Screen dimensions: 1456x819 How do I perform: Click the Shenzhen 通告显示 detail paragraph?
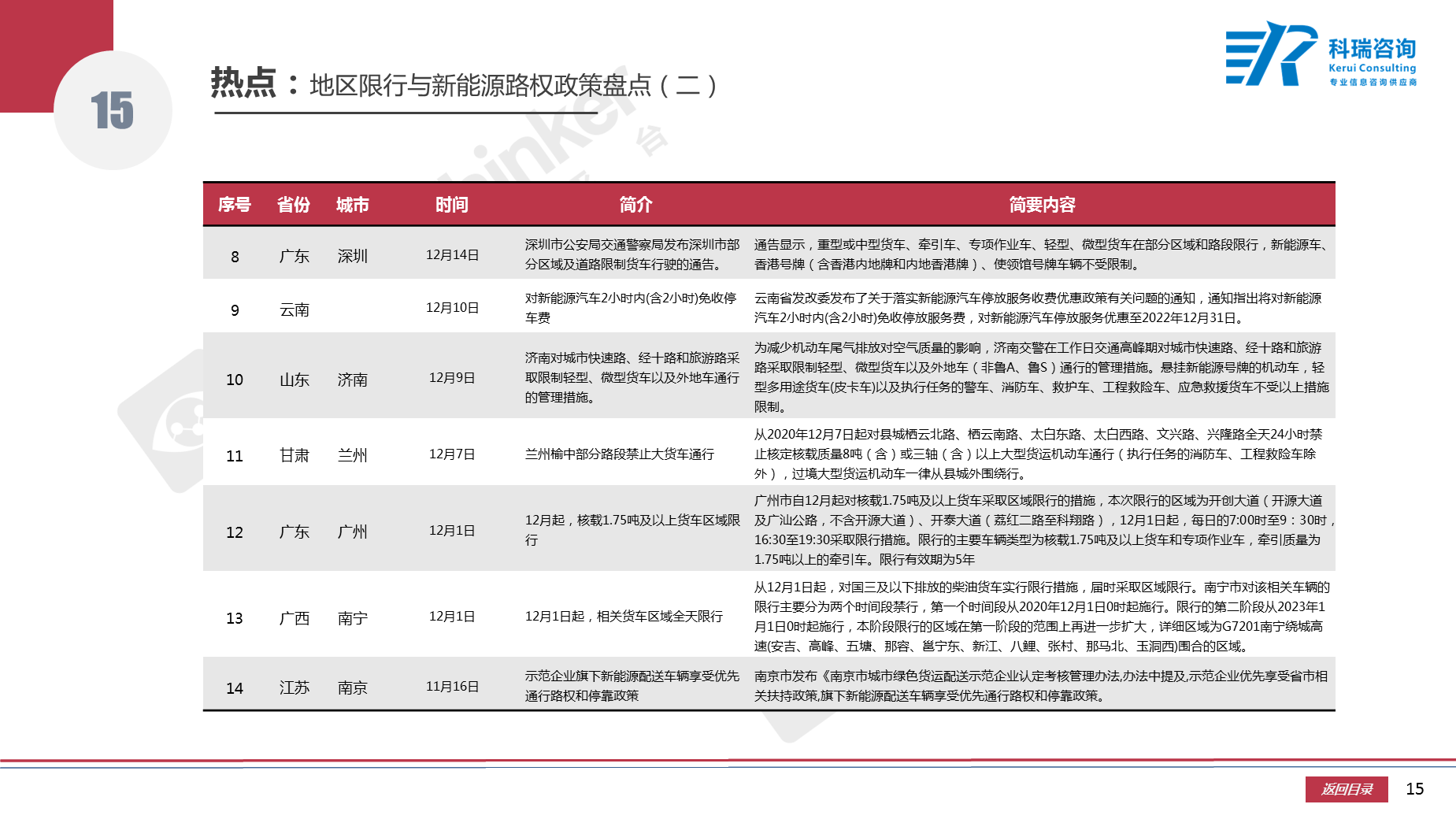[1044, 254]
